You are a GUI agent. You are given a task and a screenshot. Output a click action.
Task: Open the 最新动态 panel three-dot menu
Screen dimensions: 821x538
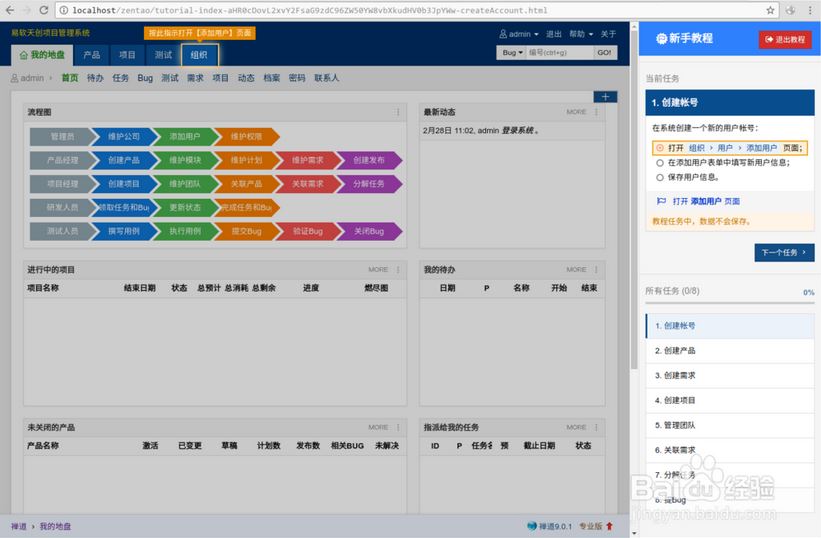pyautogui.click(x=596, y=112)
